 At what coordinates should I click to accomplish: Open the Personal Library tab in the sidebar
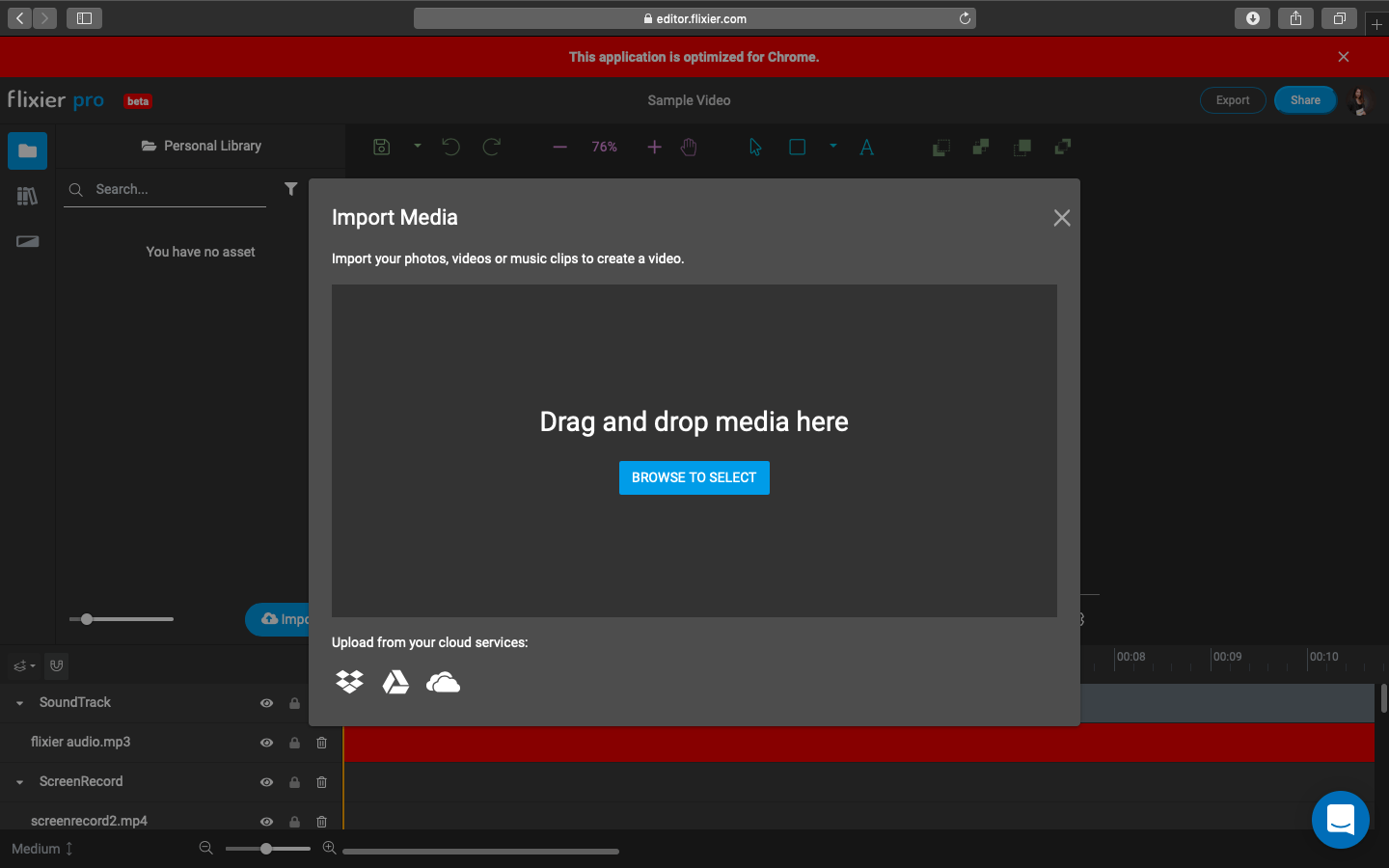pyautogui.click(x=28, y=150)
